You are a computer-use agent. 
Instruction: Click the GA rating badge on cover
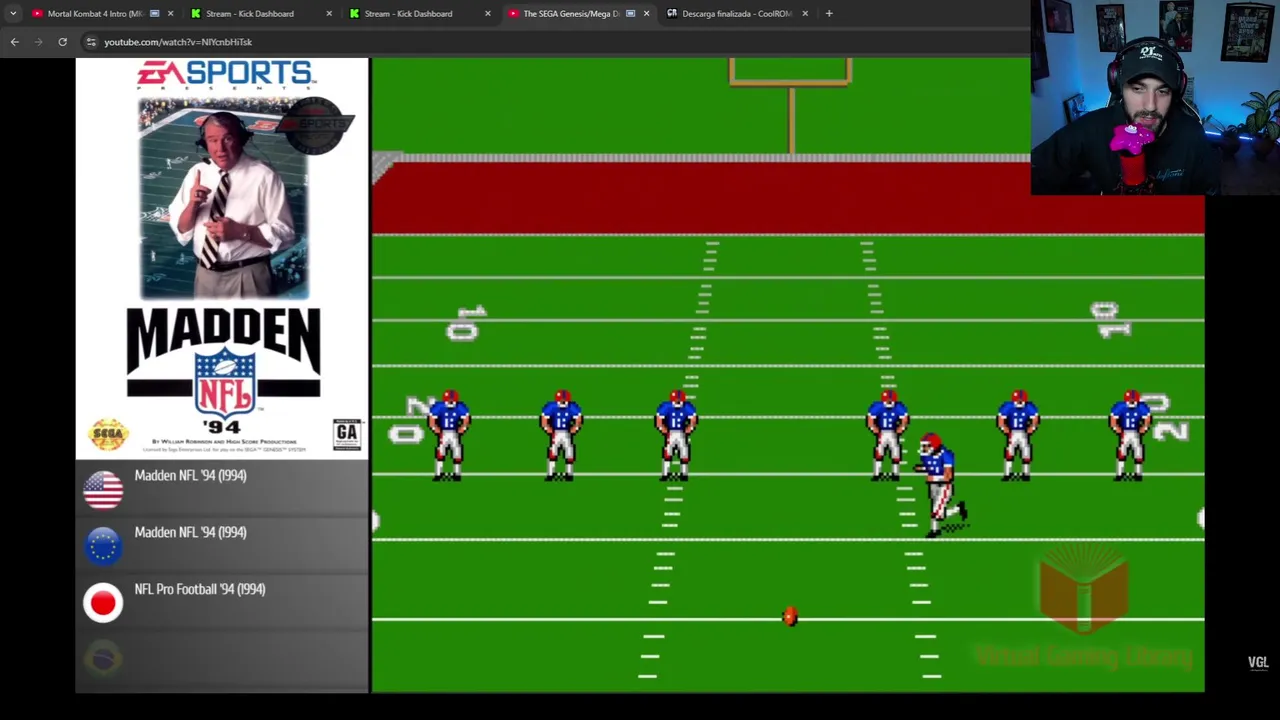click(346, 435)
